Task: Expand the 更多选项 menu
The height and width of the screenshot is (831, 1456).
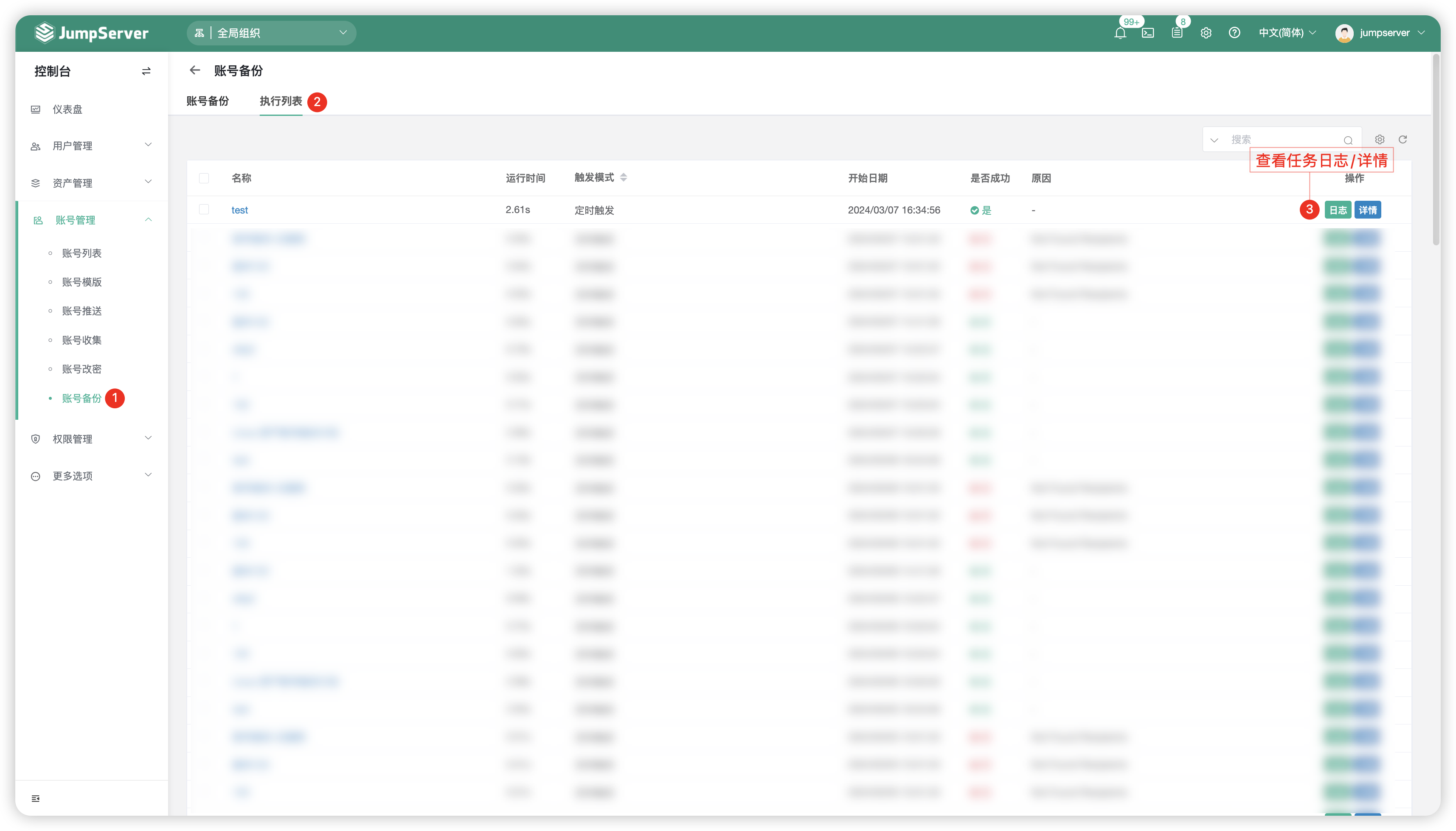Action: coord(91,475)
